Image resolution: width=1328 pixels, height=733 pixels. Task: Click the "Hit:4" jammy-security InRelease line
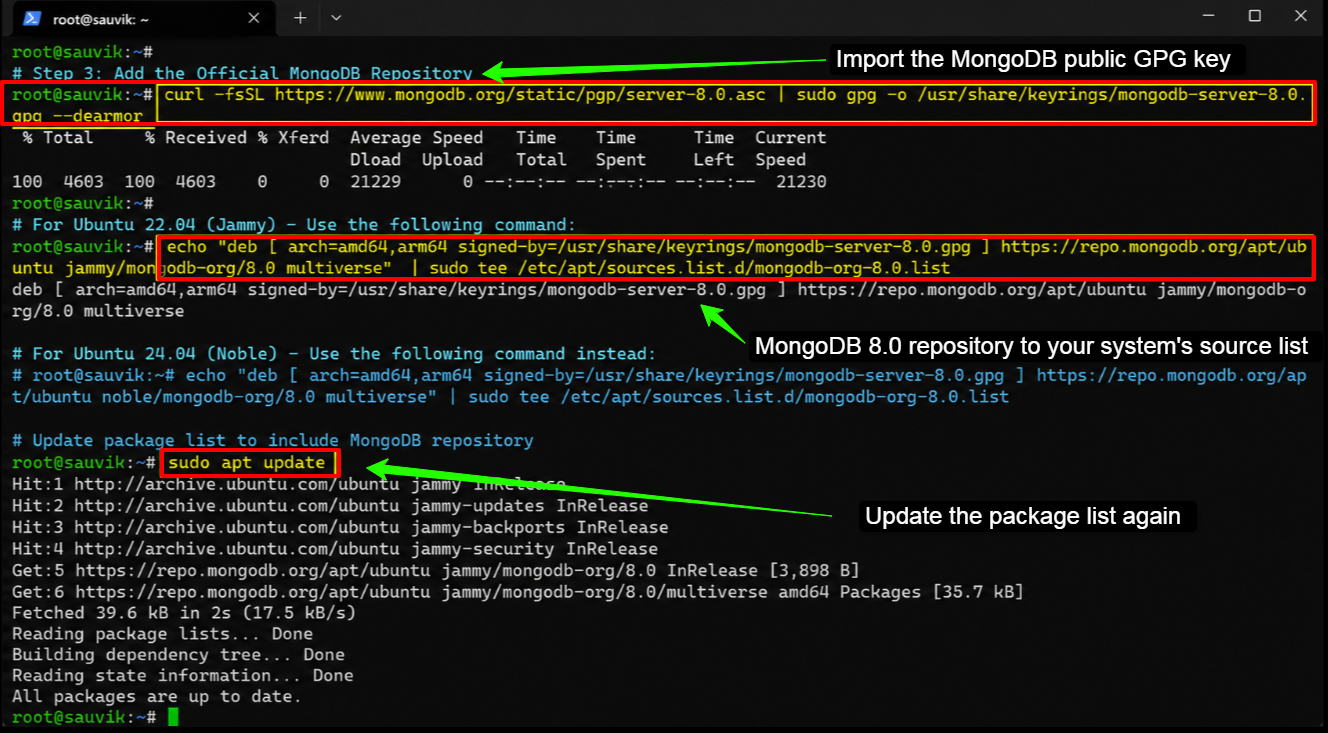(335, 549)
